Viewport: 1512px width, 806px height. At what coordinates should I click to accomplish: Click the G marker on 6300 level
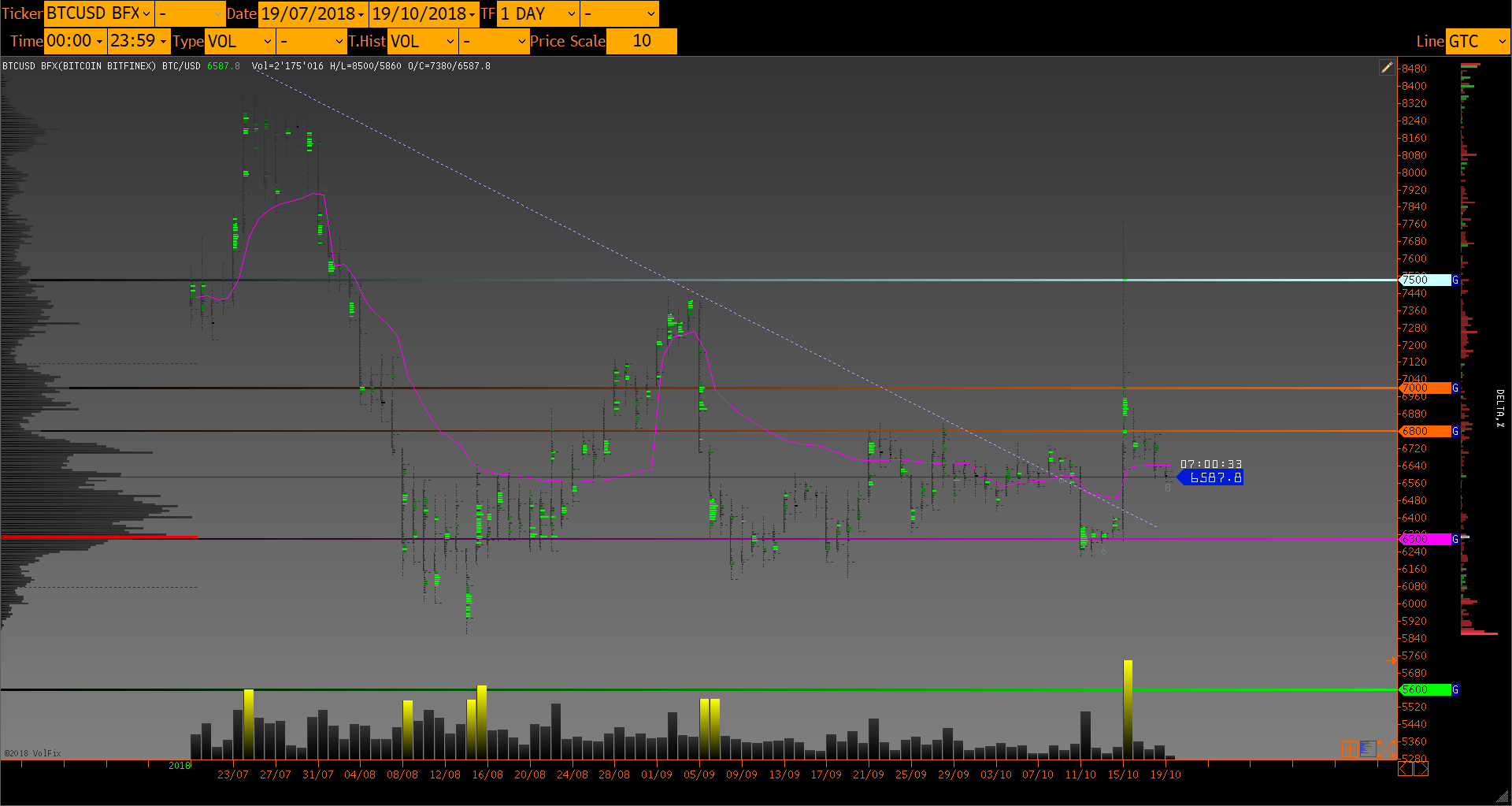coord(1455,539)
